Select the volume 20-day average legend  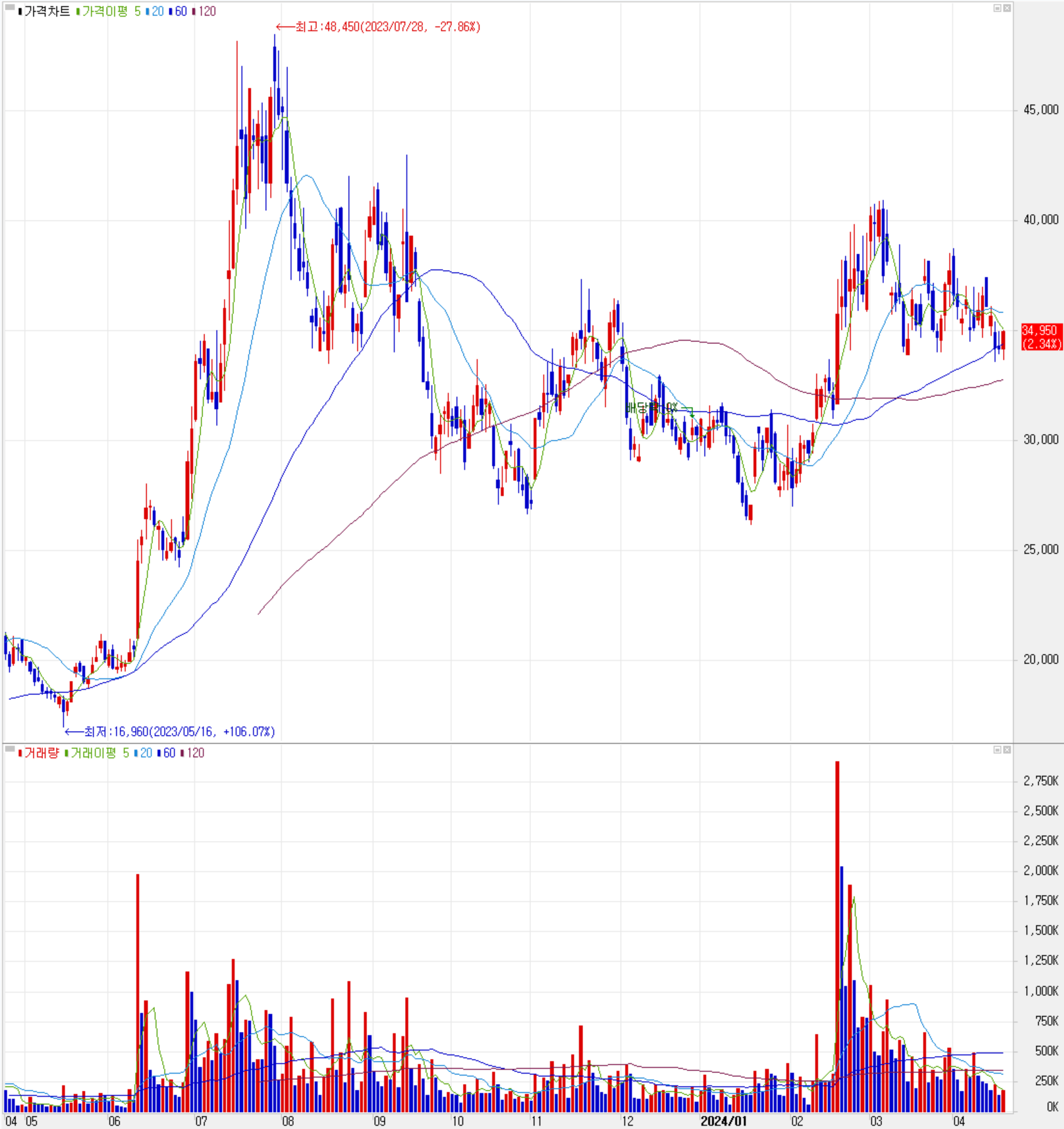[x=143, y=753]
